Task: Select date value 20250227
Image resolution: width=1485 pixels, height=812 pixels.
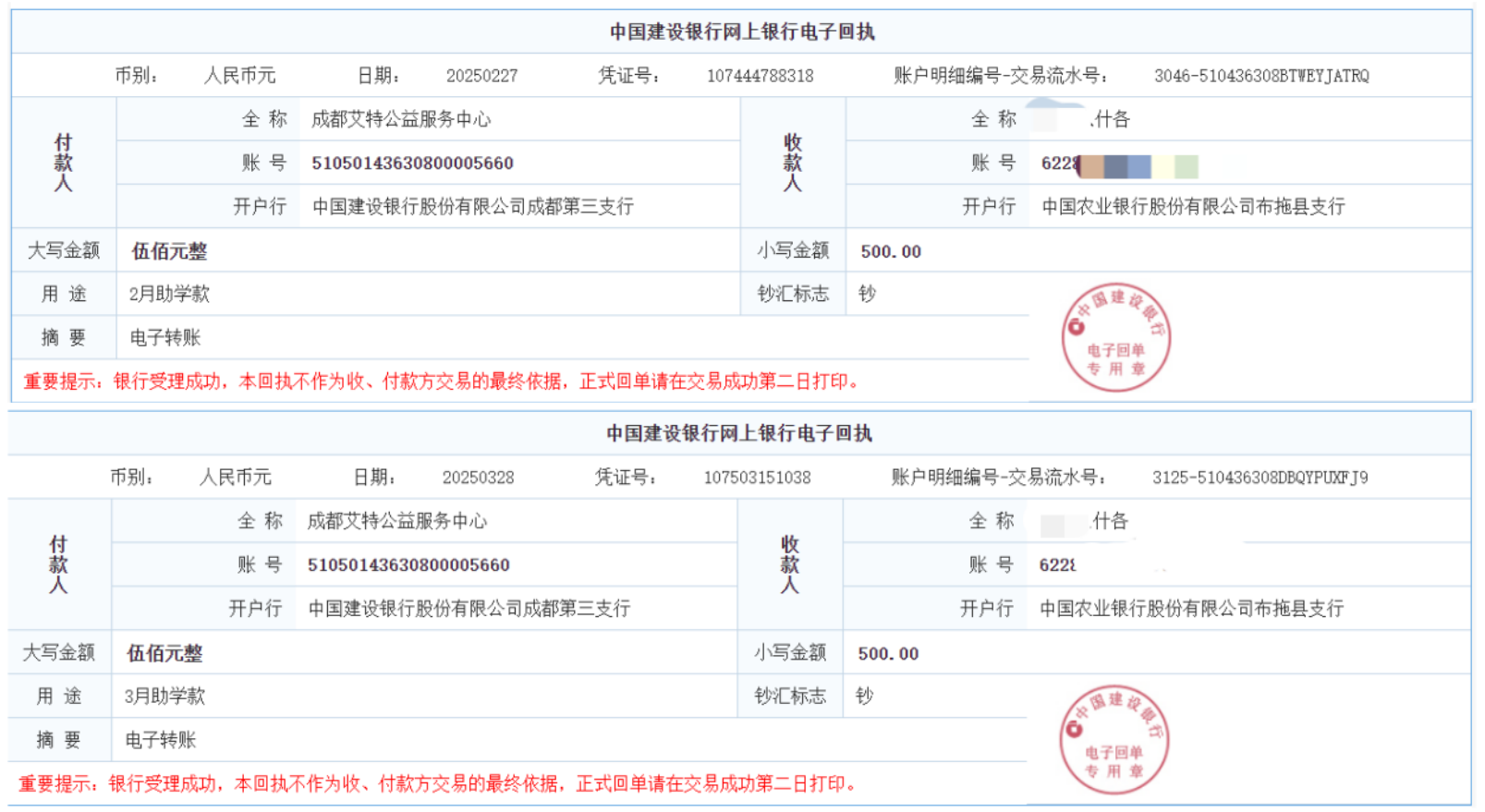Action: click(482, 76)
